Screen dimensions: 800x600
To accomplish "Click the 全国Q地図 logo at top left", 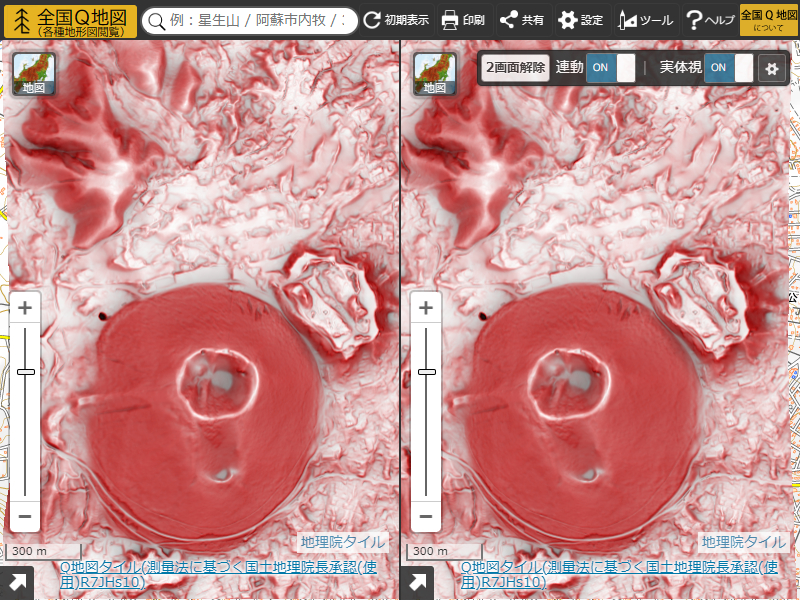I will [x=70, y=20].
